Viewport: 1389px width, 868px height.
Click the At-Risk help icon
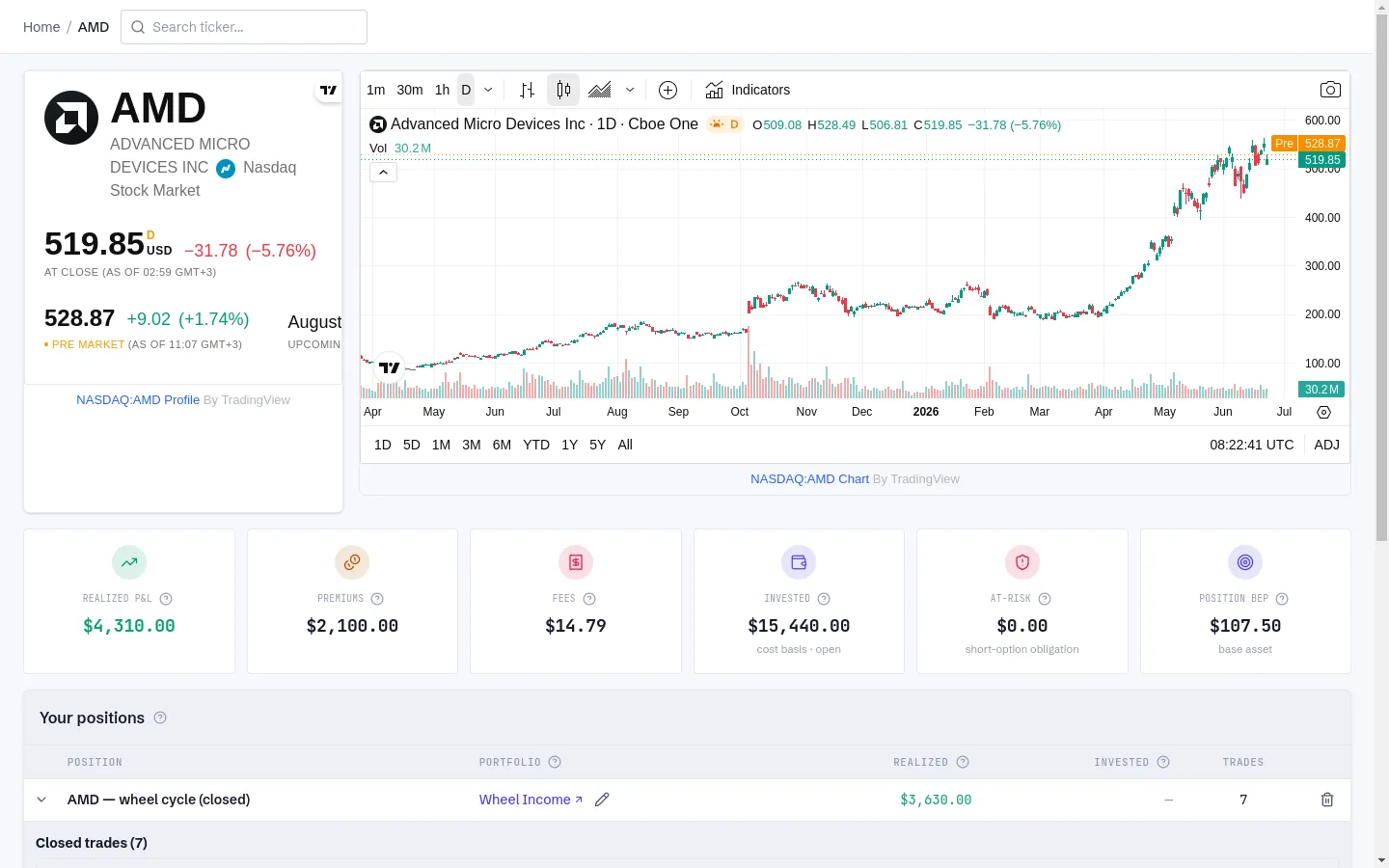pos(1045,598)
